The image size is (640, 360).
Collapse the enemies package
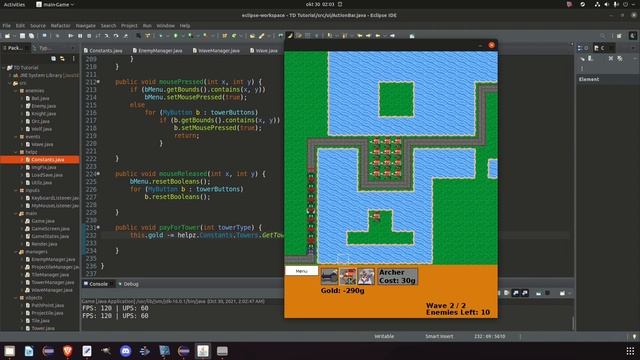tap(16, 91)
